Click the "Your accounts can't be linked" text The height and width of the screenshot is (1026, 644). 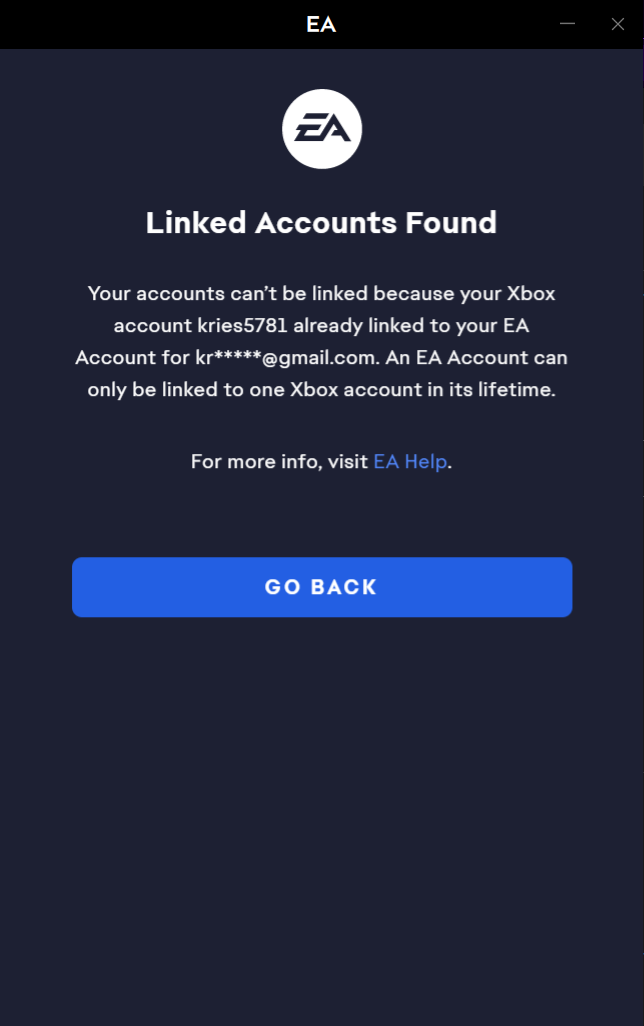210,294
